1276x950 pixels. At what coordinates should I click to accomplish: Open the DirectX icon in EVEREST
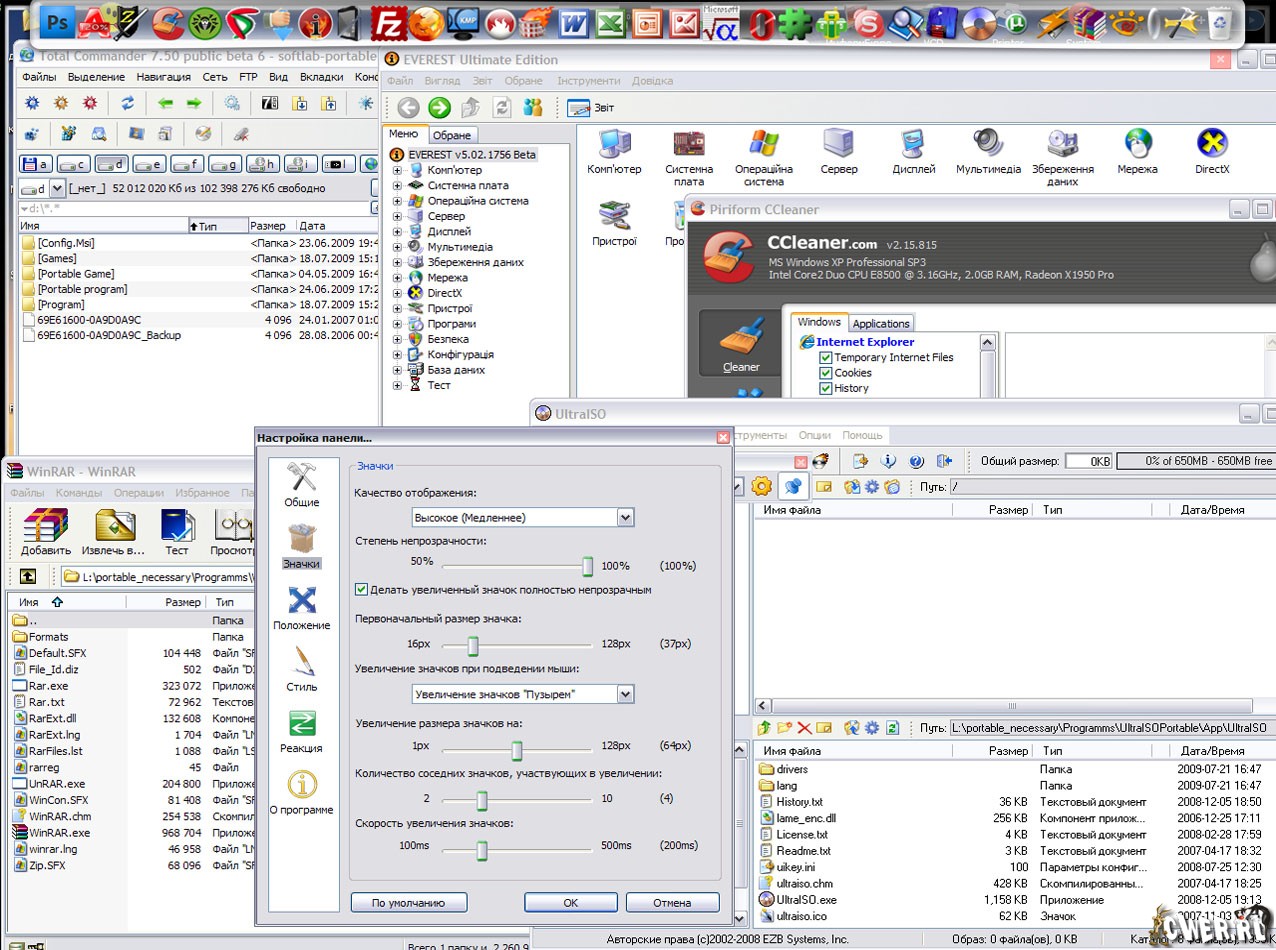pos(1212,145)
